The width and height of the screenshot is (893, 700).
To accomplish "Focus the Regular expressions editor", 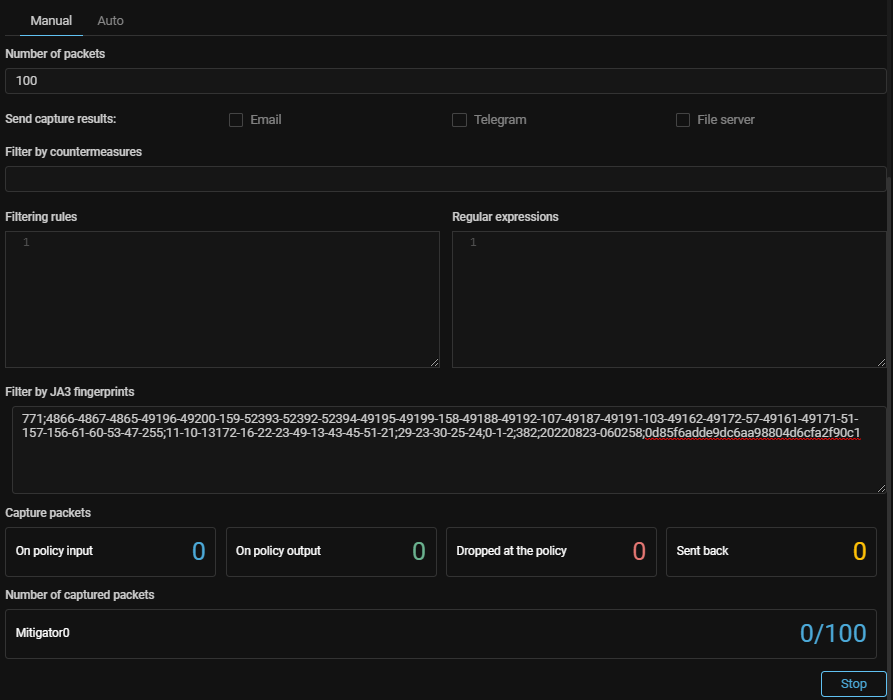I will coord(669,300).
